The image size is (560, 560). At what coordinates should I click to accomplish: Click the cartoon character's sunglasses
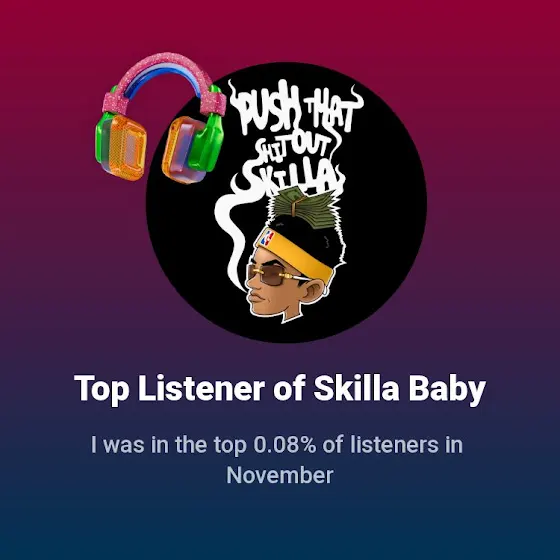pos(273,274)
